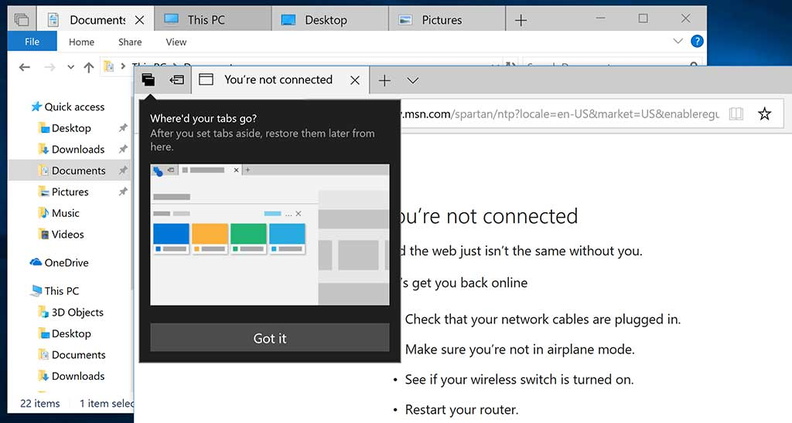The image size is (792, 423).
Task: Open Downloads under This PC
Action: [72, 376]
